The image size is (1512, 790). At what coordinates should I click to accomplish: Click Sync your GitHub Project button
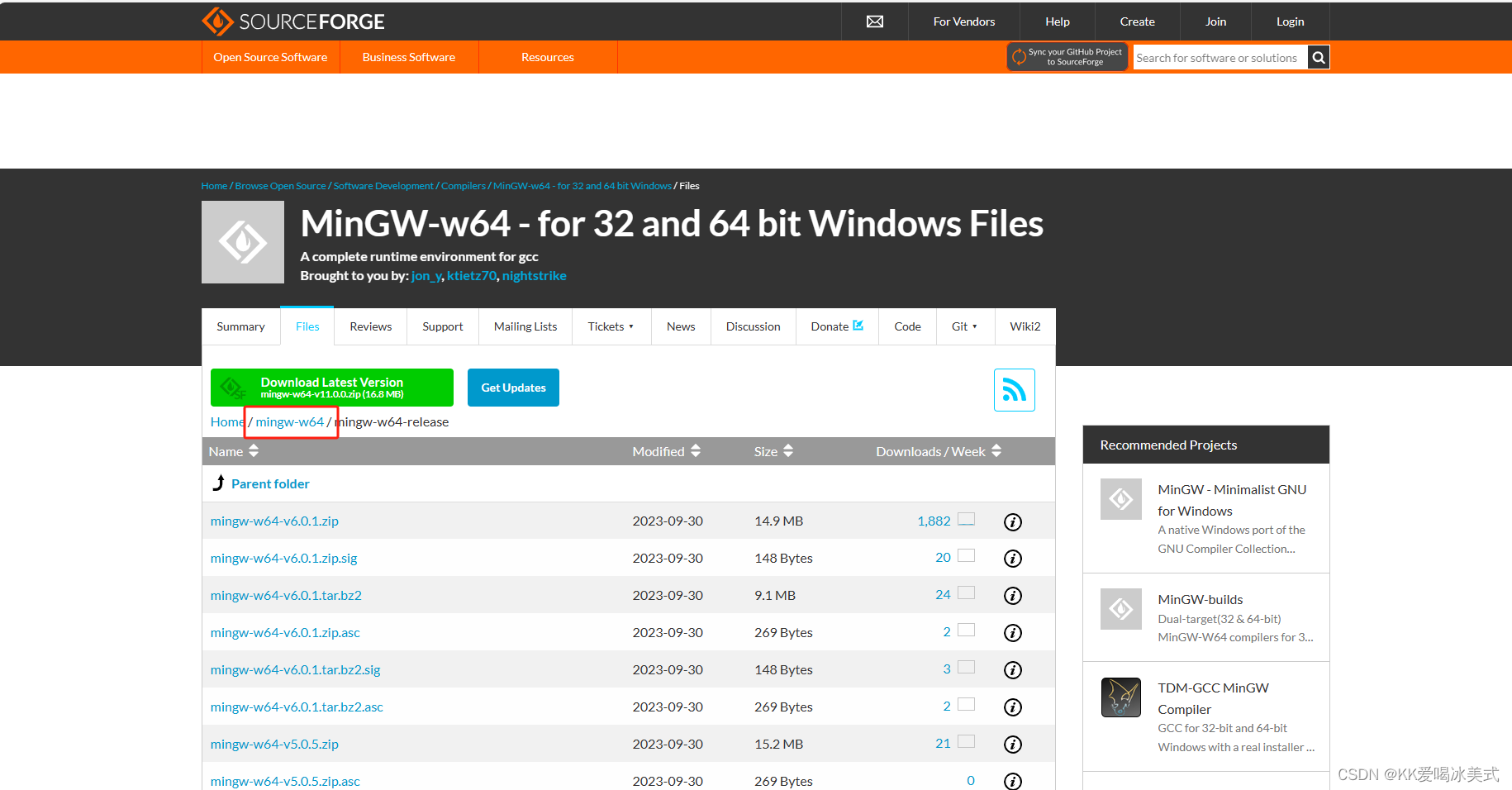pyautogui.click(x=1067, y=57)
